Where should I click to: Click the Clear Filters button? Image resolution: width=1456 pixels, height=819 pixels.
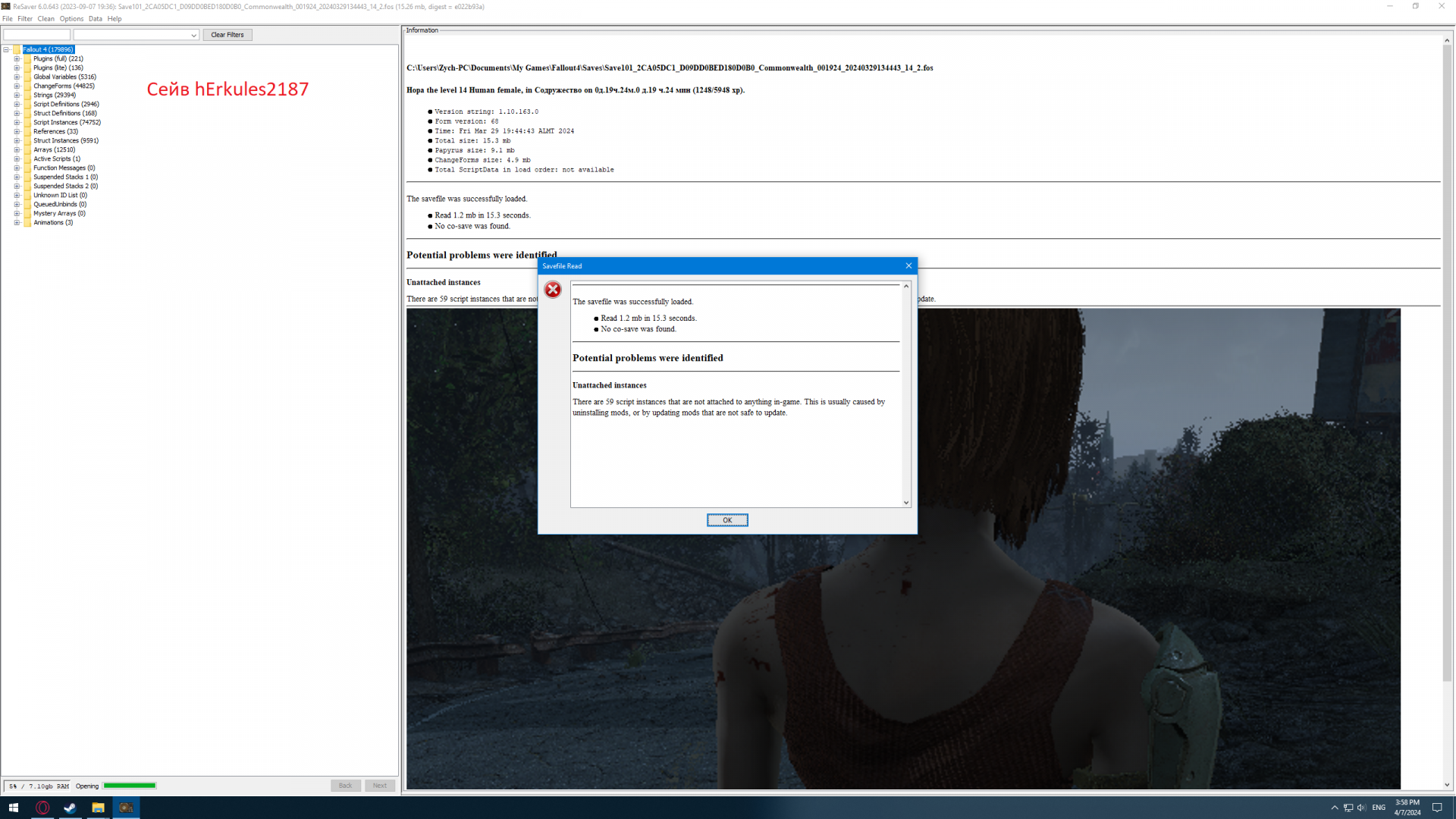pyautogui.click(x=227, y=35)
